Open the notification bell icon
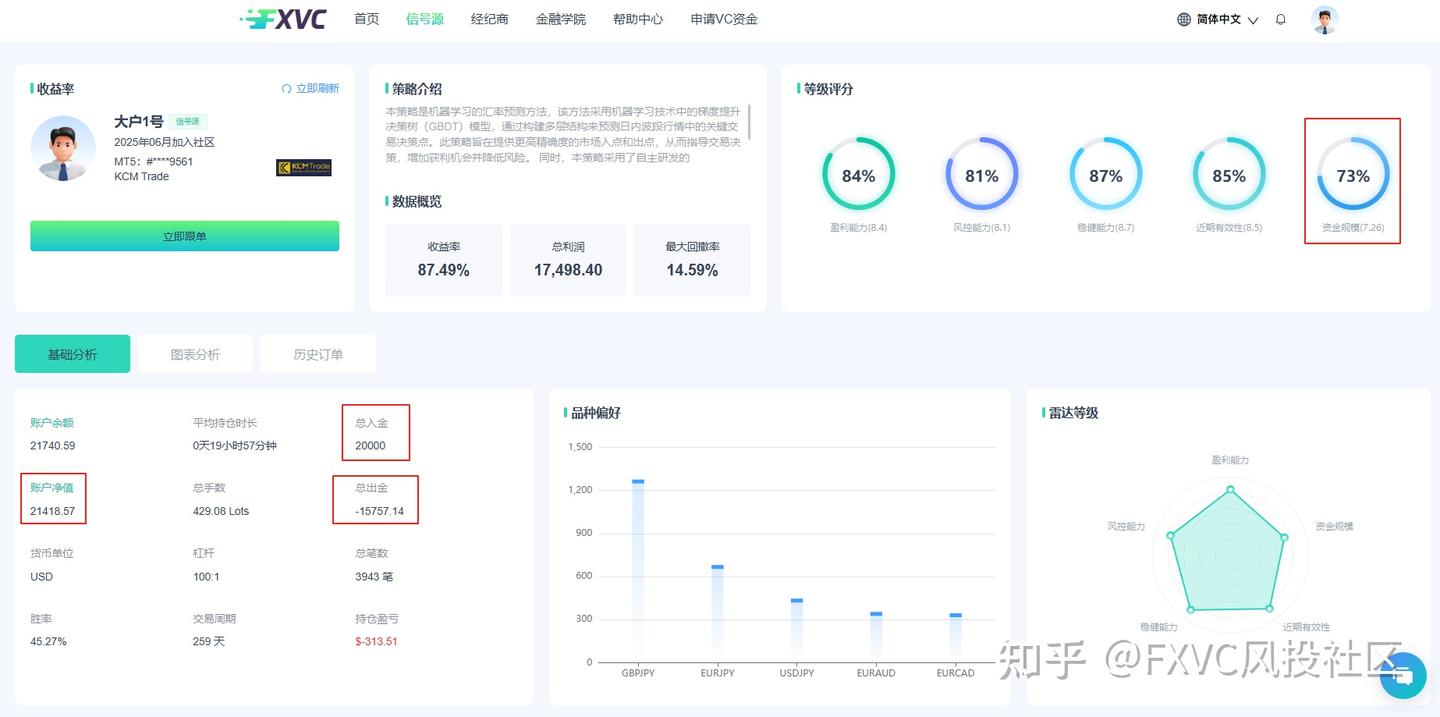 [x=1280, y=19]
